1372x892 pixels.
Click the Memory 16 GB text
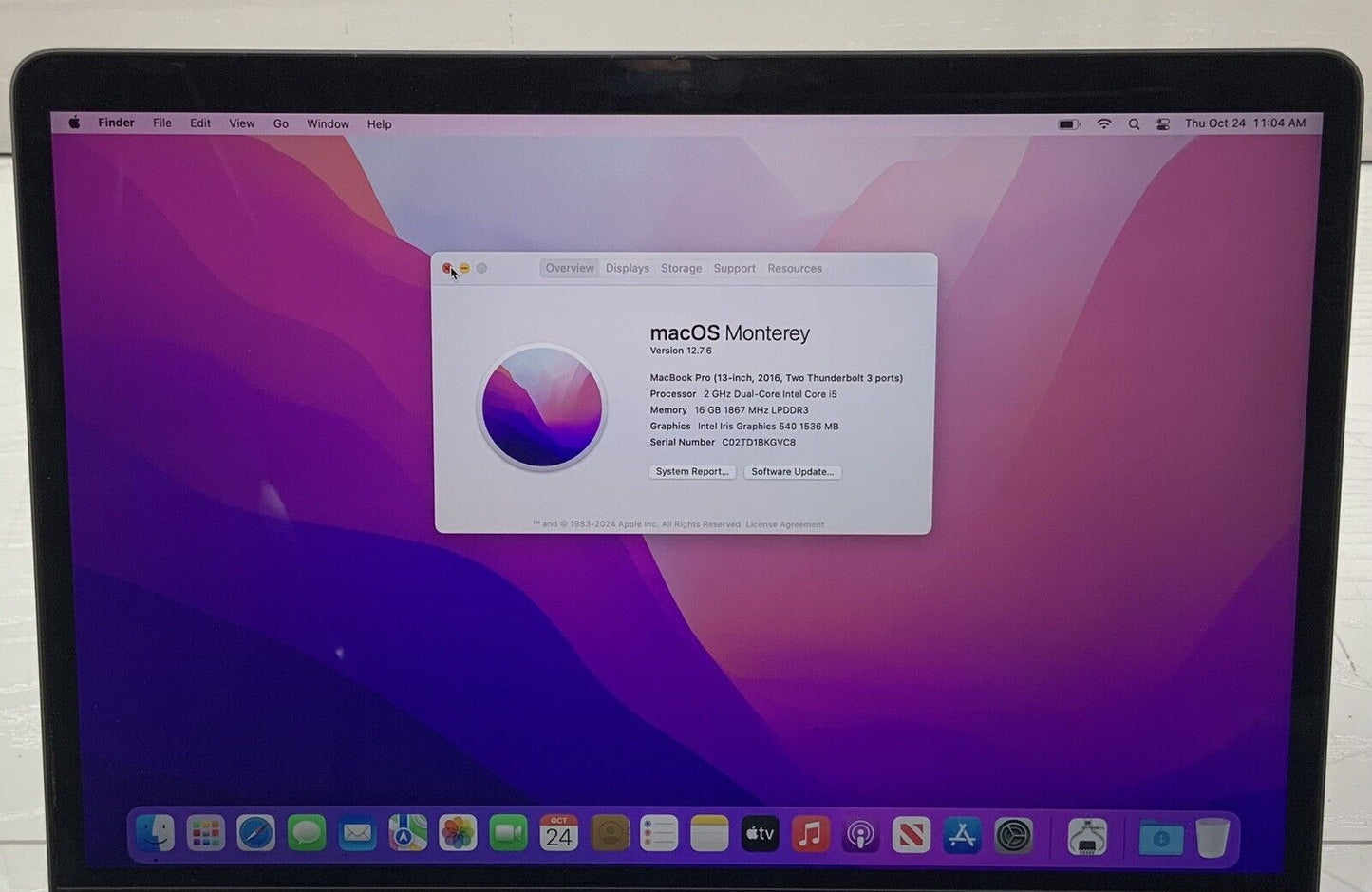pyautogui.click(x=729, y=410)
